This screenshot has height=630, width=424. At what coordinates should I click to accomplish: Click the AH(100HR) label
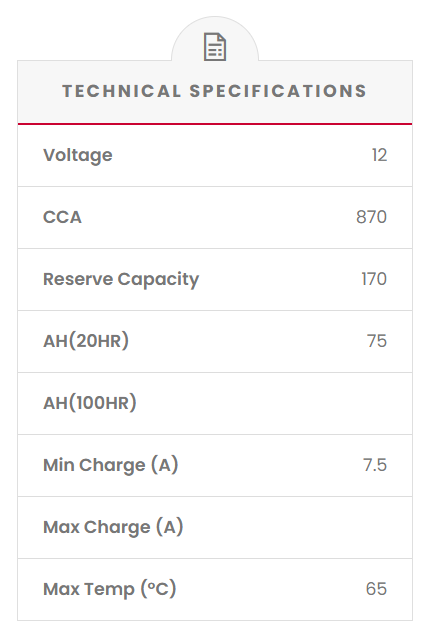point(90,403)
